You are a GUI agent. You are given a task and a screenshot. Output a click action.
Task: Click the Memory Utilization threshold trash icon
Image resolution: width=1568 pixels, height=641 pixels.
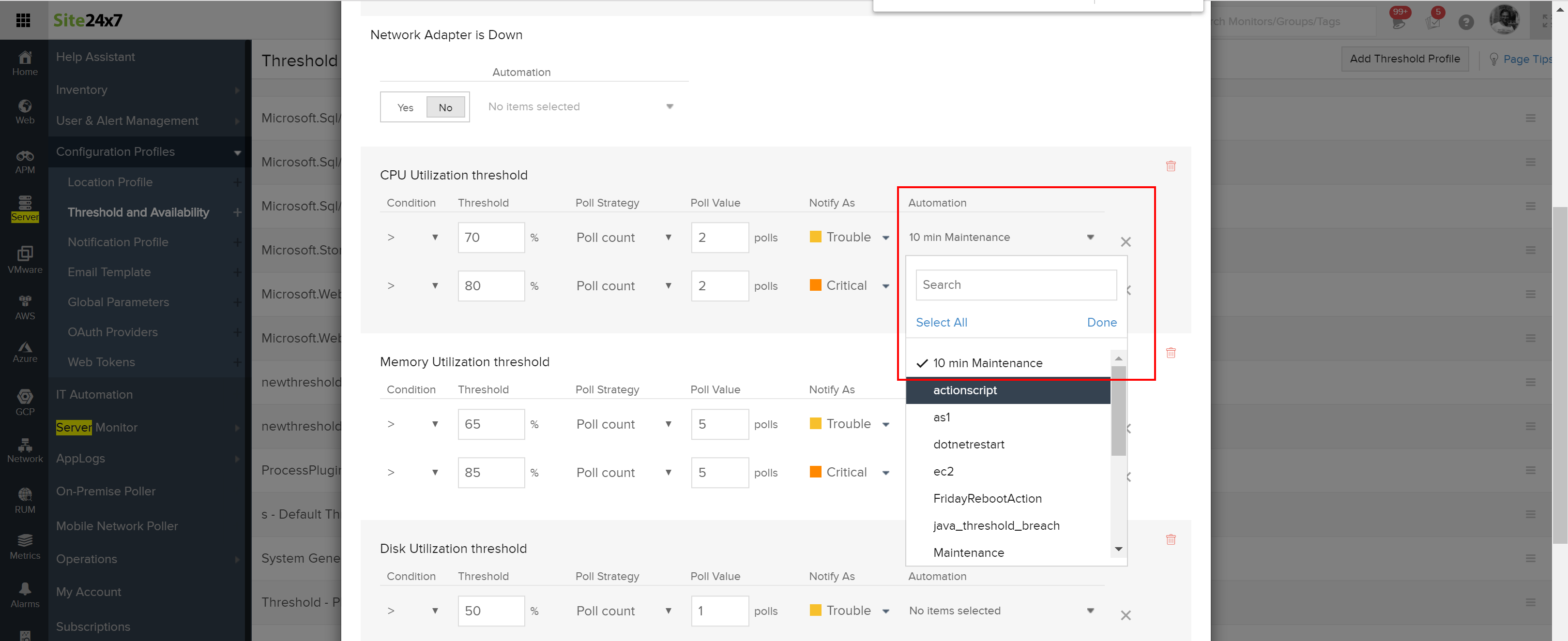click(1170, 353)
